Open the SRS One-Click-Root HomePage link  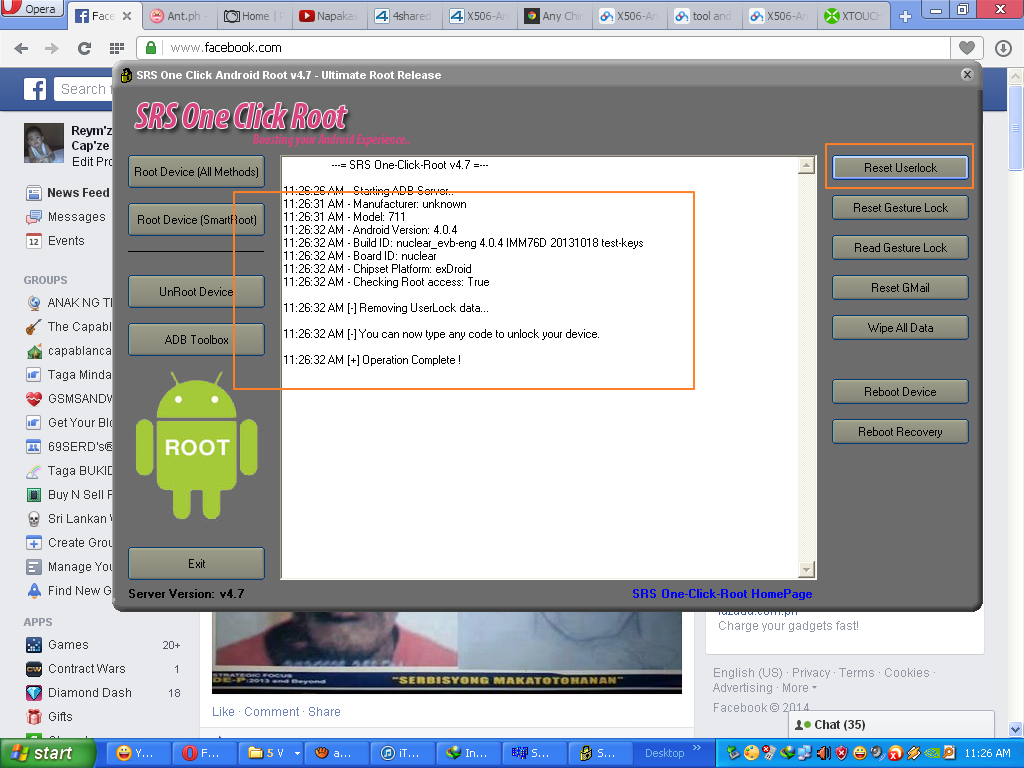721,594
